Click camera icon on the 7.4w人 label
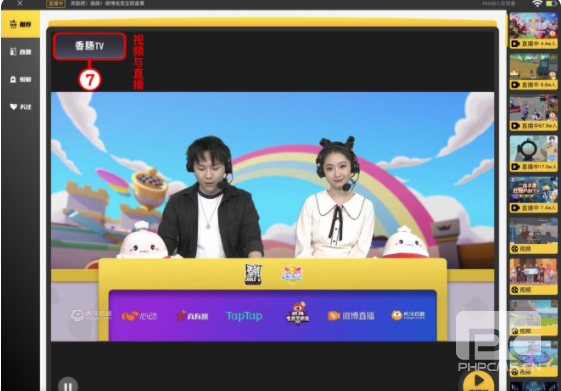Screen dimensions: 561x391 click(x=515, y=208)
